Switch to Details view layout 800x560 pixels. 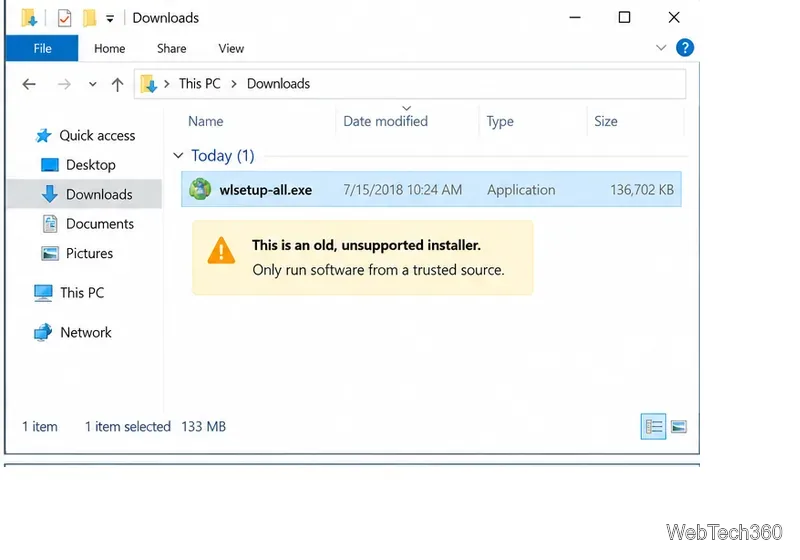[653, 426]
